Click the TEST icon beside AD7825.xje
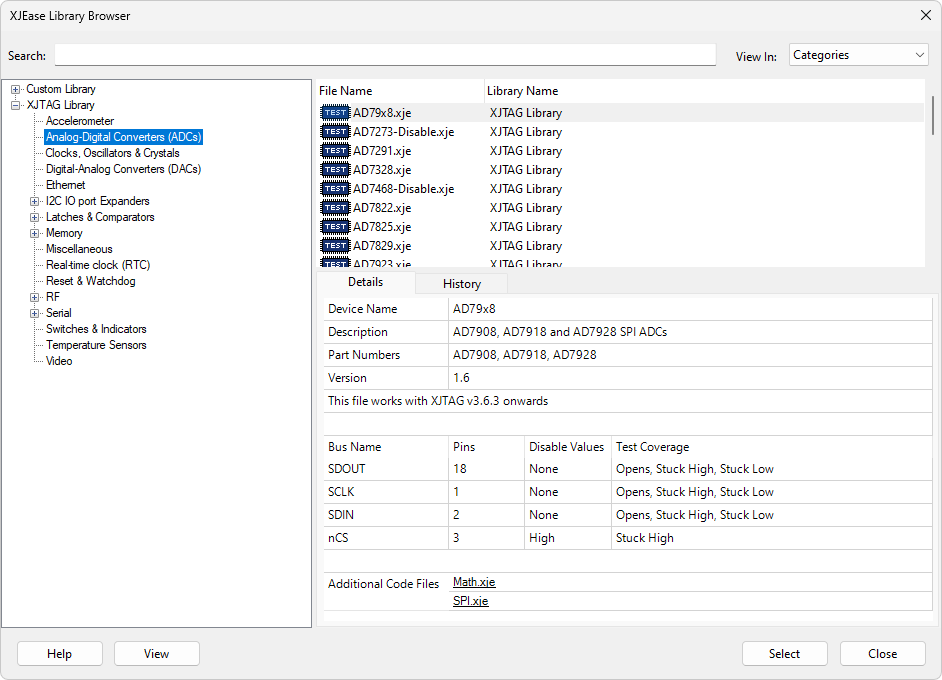Screen dimensions: 942x680 coord(335,227)
